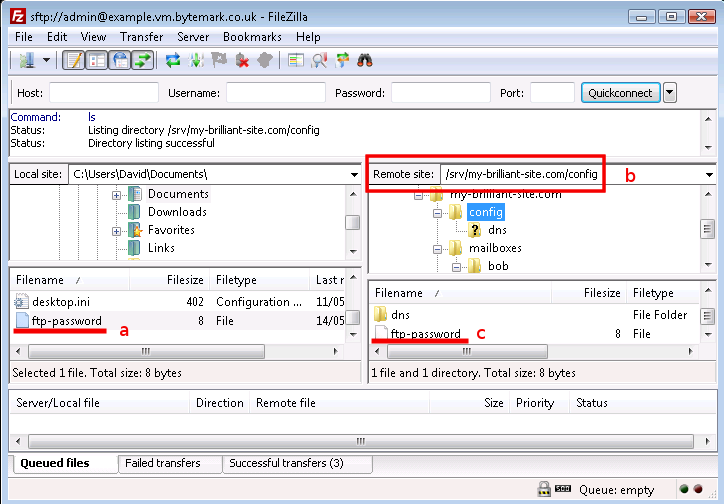This screenshot has width=724, height=504.
Task: Click the encryption lock status icon
Action: click(544, 489)
